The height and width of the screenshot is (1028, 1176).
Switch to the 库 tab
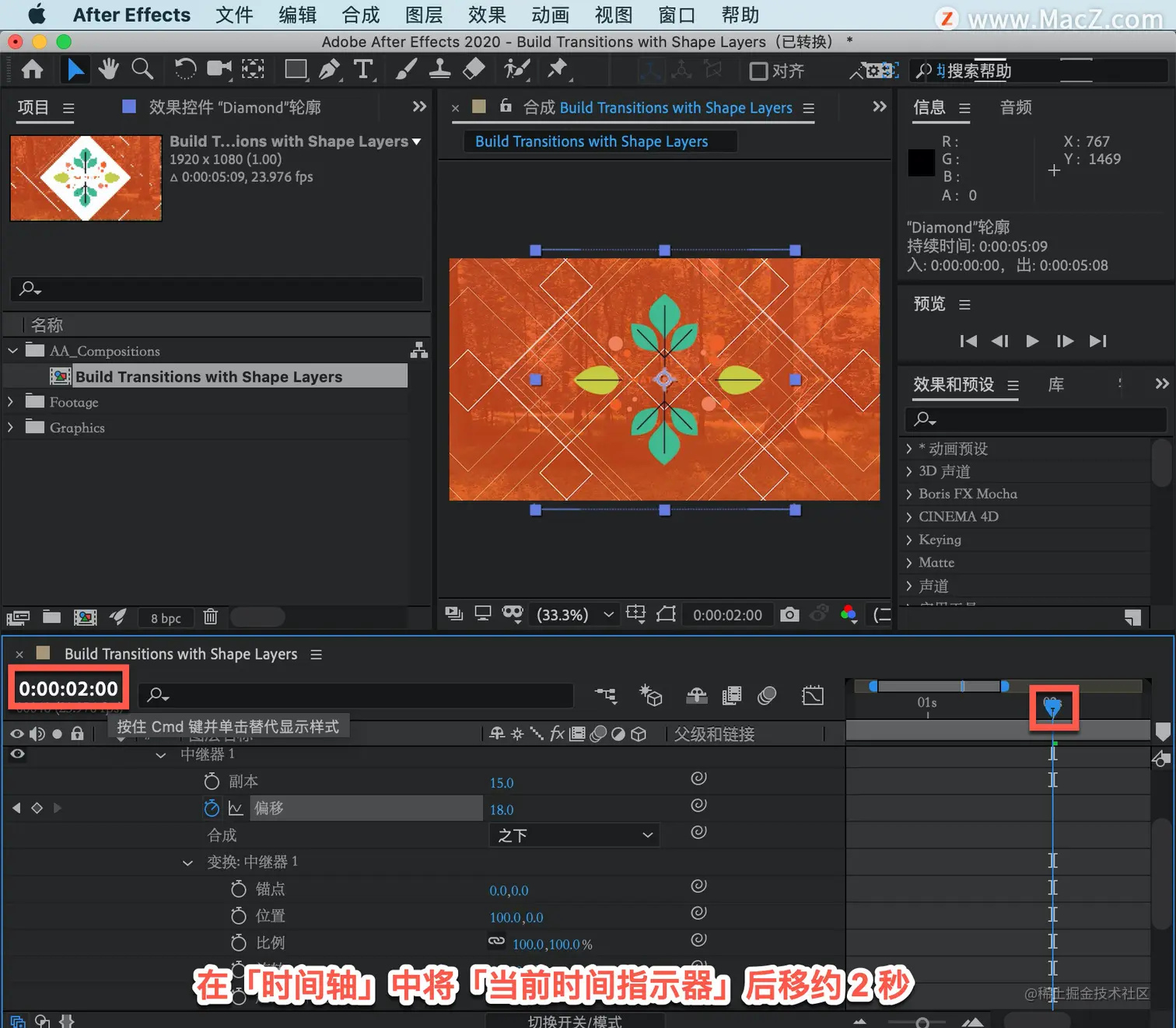1055,384
